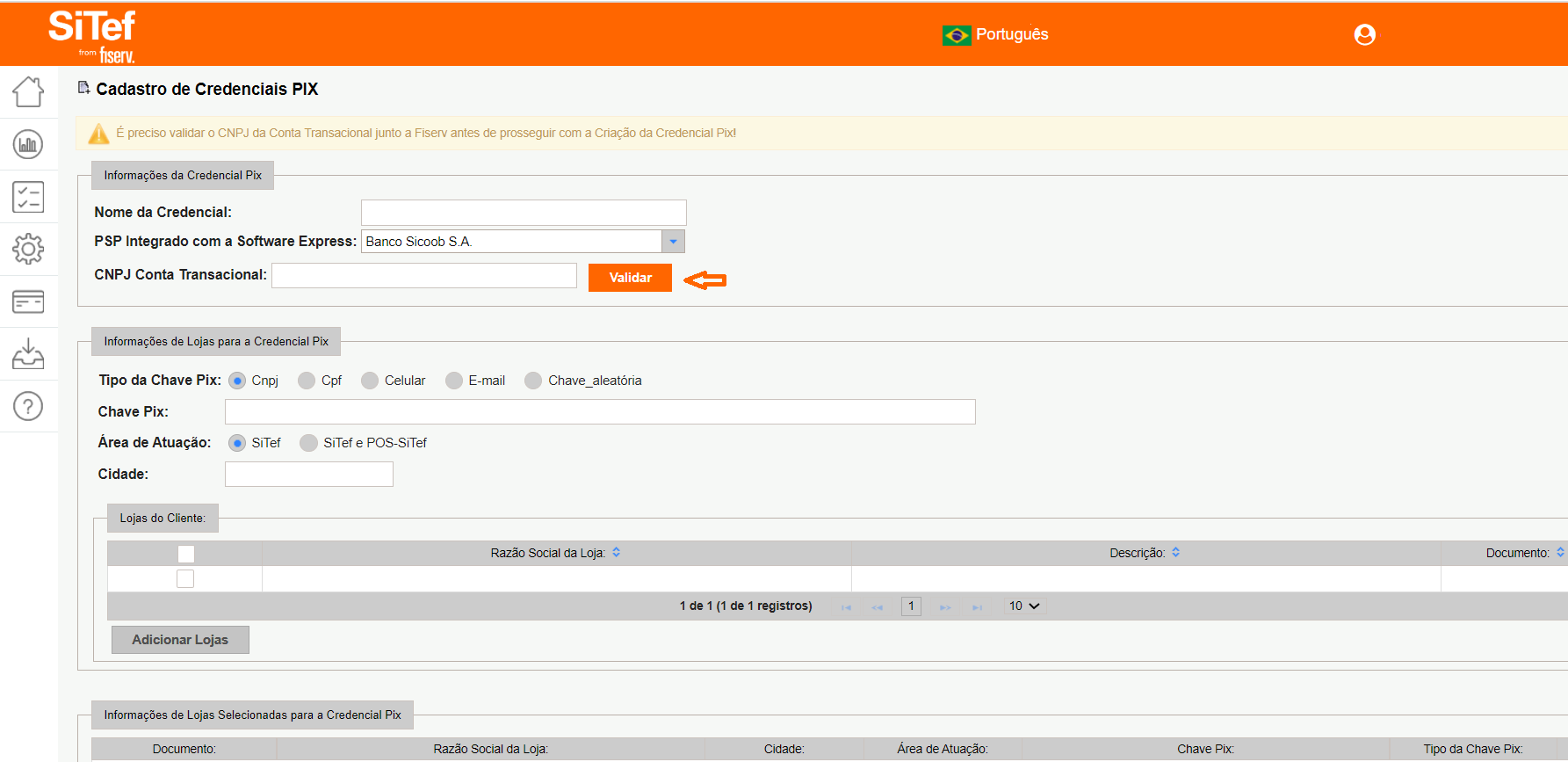Click the user profile icon
The width and height of the screenshot is (1568, 762).
point(1364,34)
